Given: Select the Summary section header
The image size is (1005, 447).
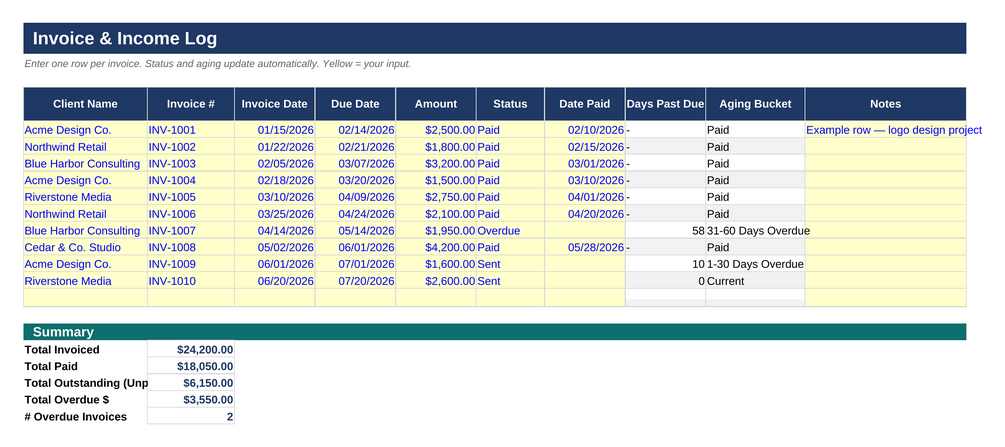Looking at the screenshot, I should (x=495, y=332).
